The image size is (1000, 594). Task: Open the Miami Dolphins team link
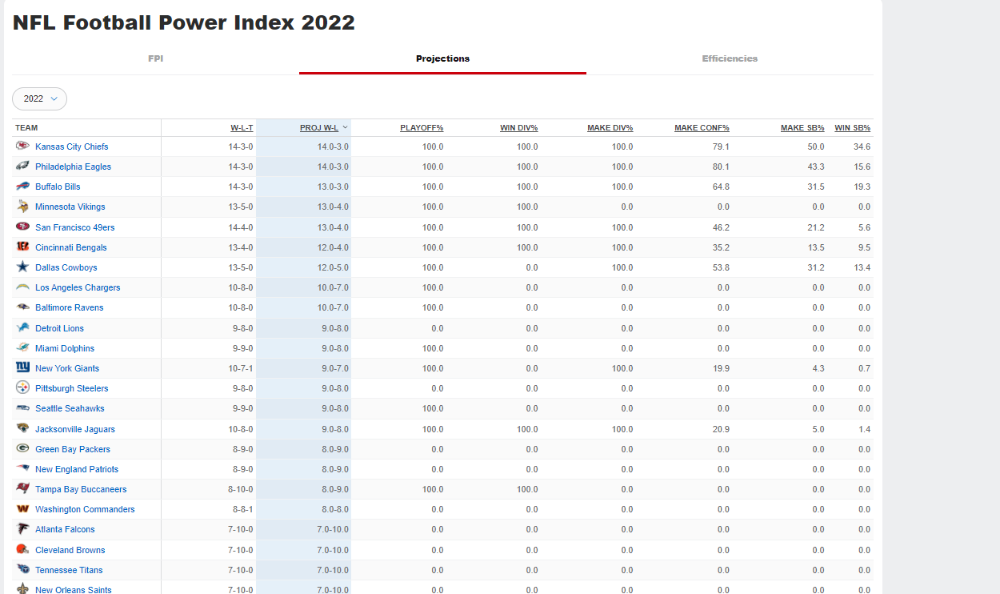64,348
